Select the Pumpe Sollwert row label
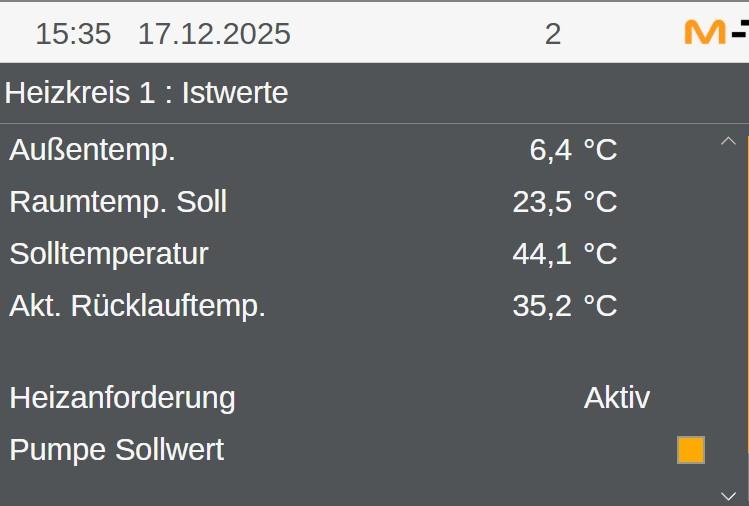Image resolution: width=749 pixels, height=506 pixels. tap(116, 450)
